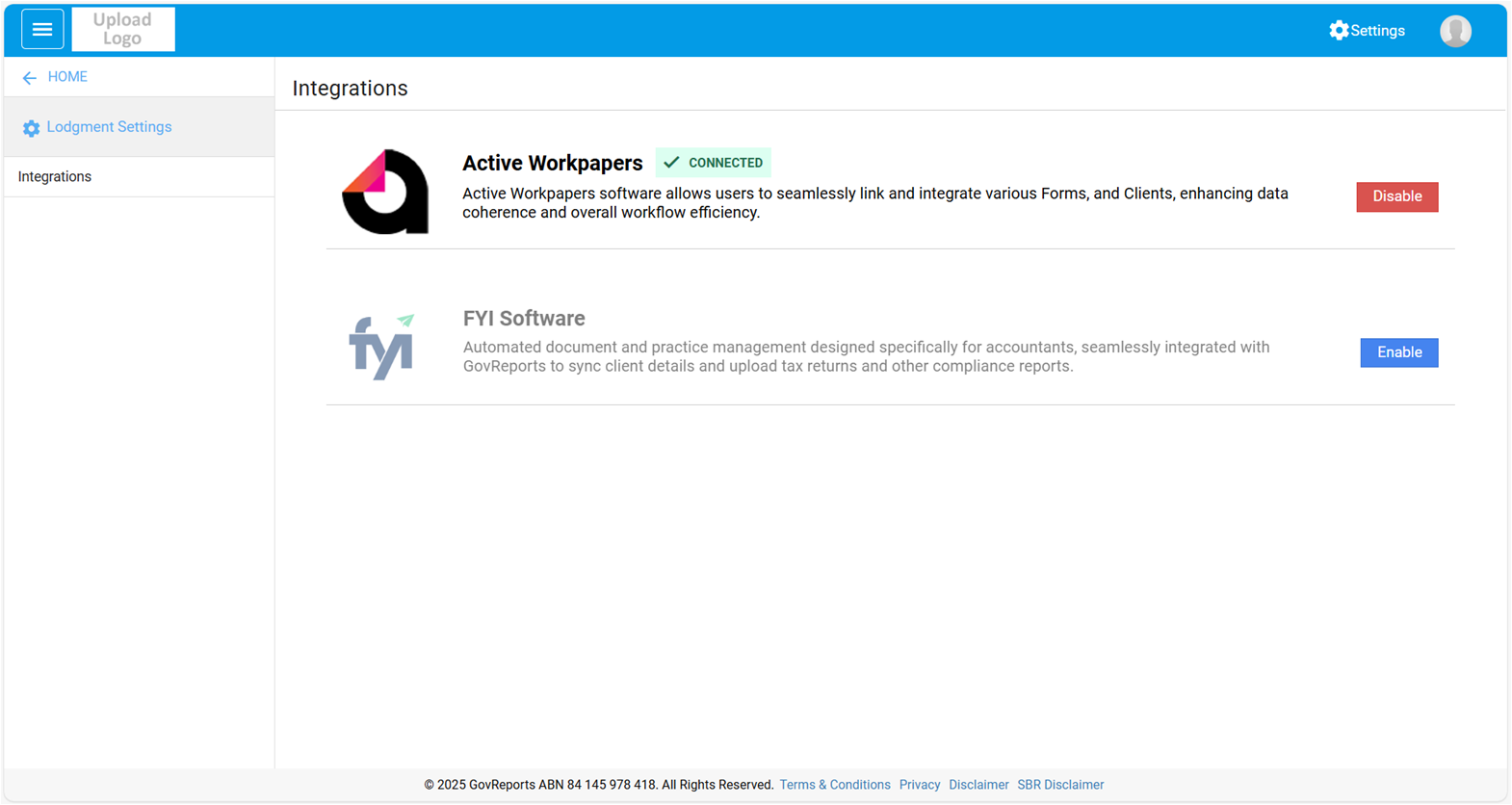Click the Active Workpapers description text
1512x805 pixels.
point(875,203)
